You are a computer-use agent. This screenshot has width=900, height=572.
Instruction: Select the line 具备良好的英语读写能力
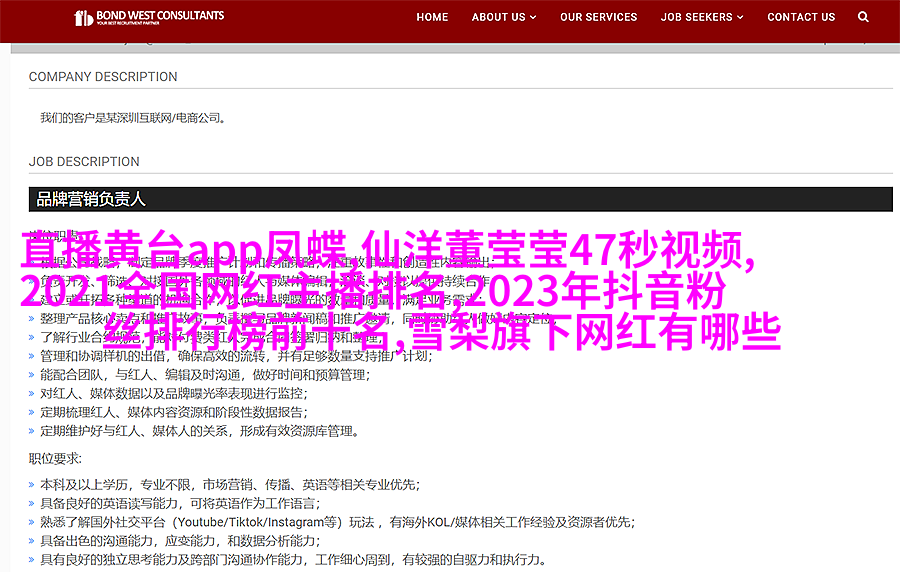180,504
